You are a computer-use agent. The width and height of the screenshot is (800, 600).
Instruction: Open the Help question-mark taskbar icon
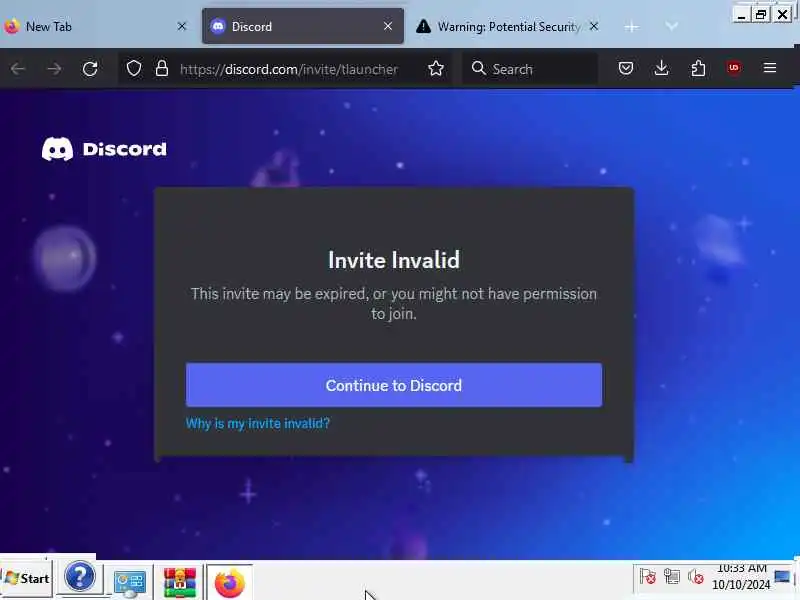[x=80, y=577]
